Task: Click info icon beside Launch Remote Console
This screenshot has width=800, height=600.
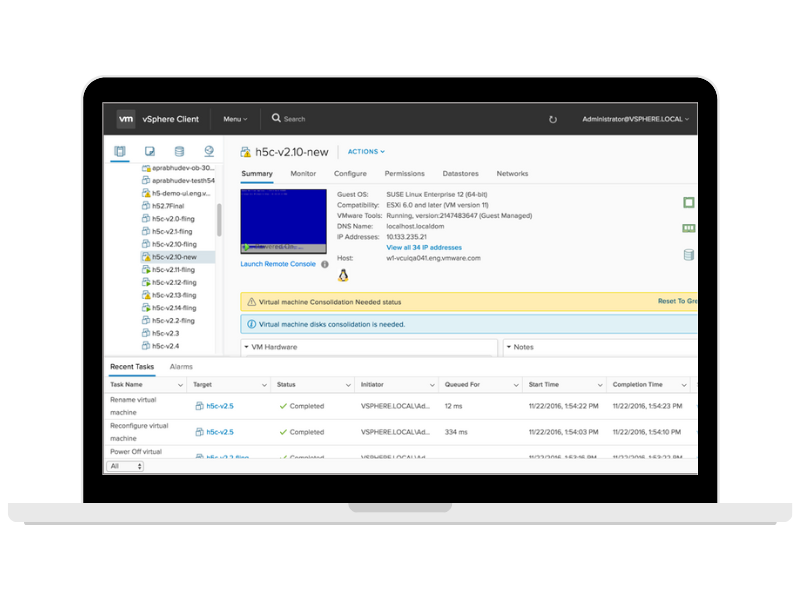Action: pyautogui.click(x=324, y=264)
